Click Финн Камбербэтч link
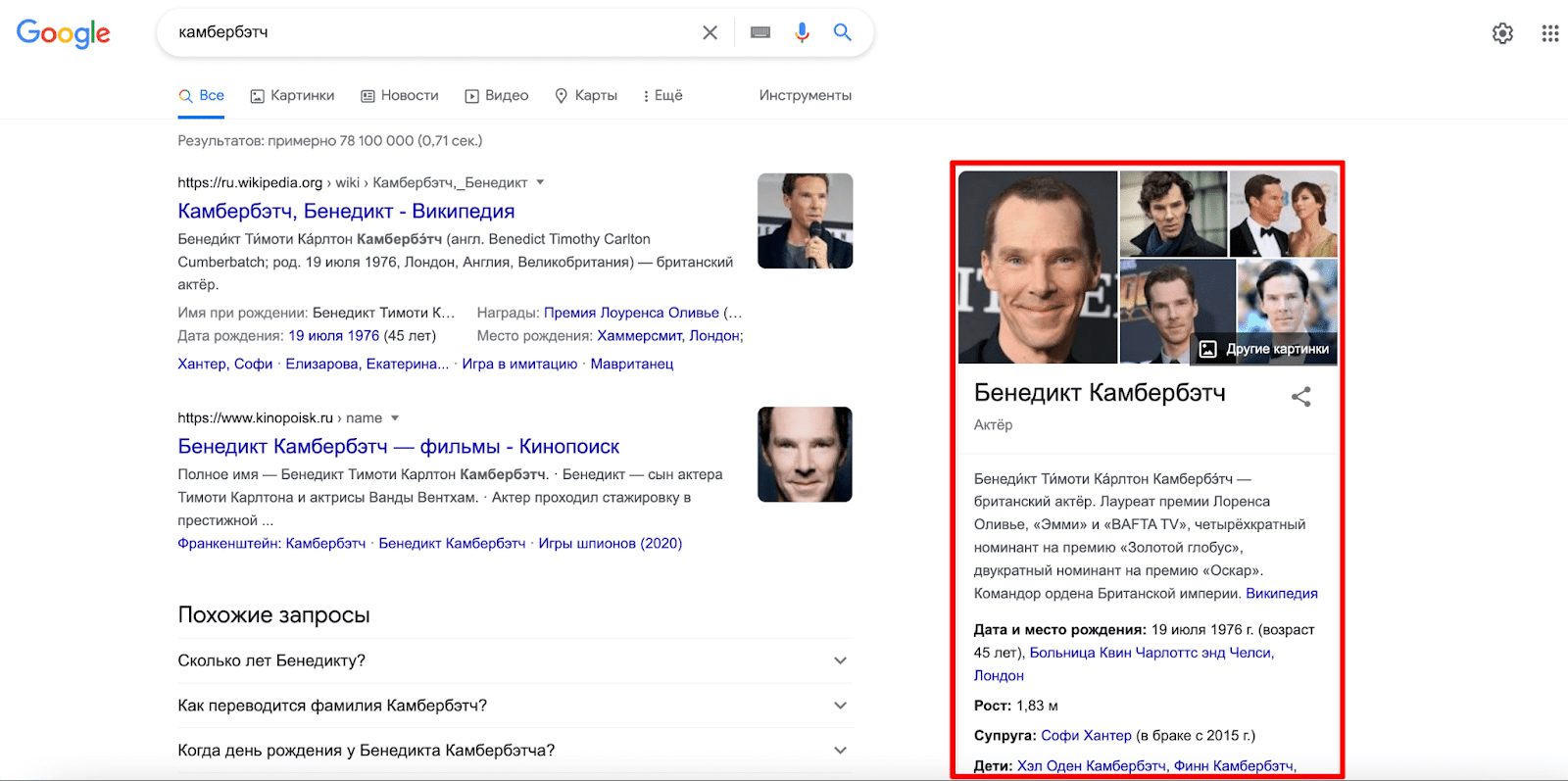 click(1235, 765)
